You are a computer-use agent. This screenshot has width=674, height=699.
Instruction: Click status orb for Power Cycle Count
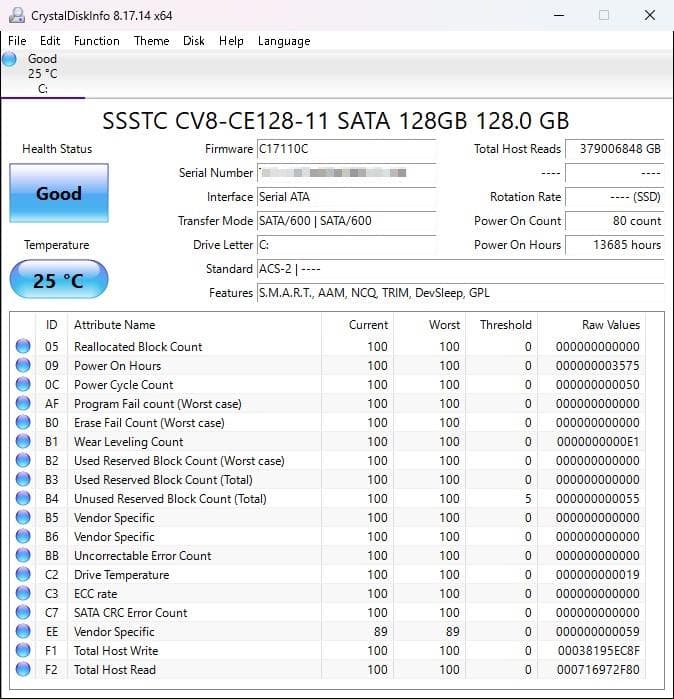pyautogui.click(x=23, y=384)
